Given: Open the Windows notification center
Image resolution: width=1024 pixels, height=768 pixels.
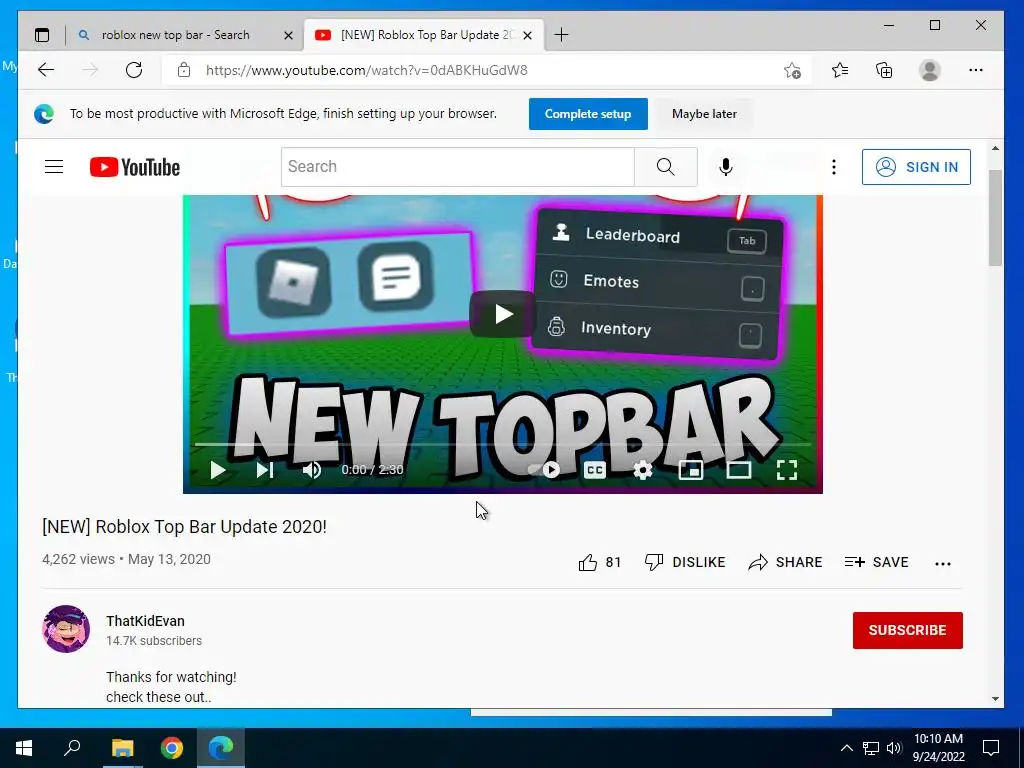Looking at the screenshot, I should [991, 748].
